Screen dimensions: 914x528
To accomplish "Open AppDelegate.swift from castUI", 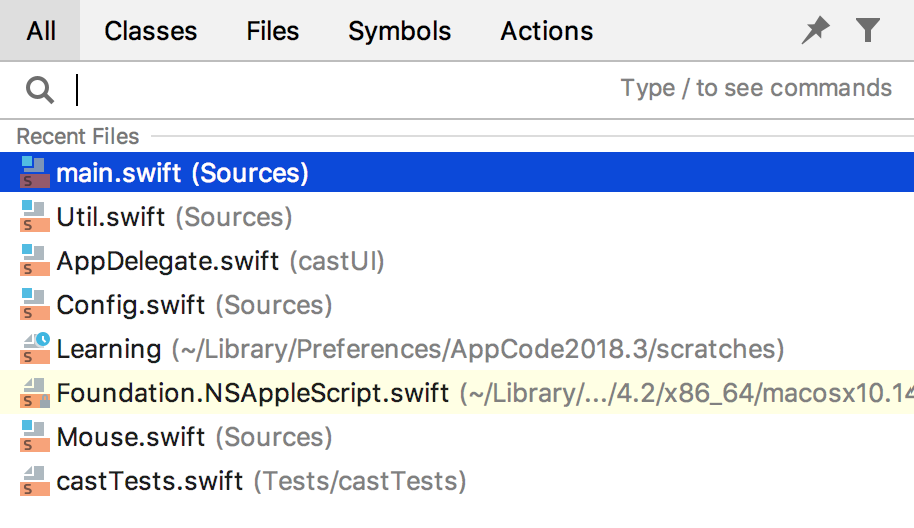I will (457, 261).
